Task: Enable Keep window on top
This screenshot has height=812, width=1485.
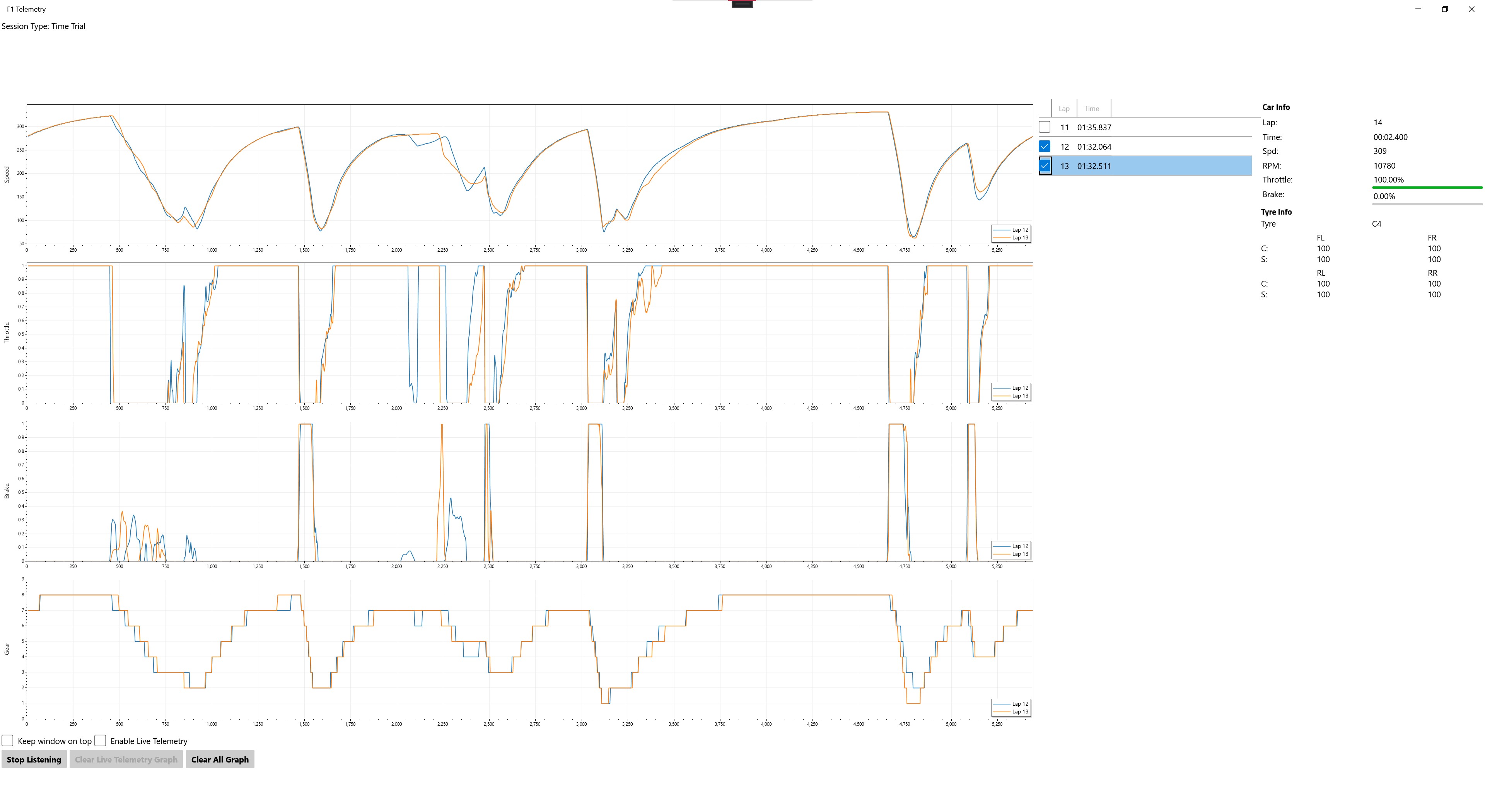Action: pyautogui.click(x=7, y=740)
